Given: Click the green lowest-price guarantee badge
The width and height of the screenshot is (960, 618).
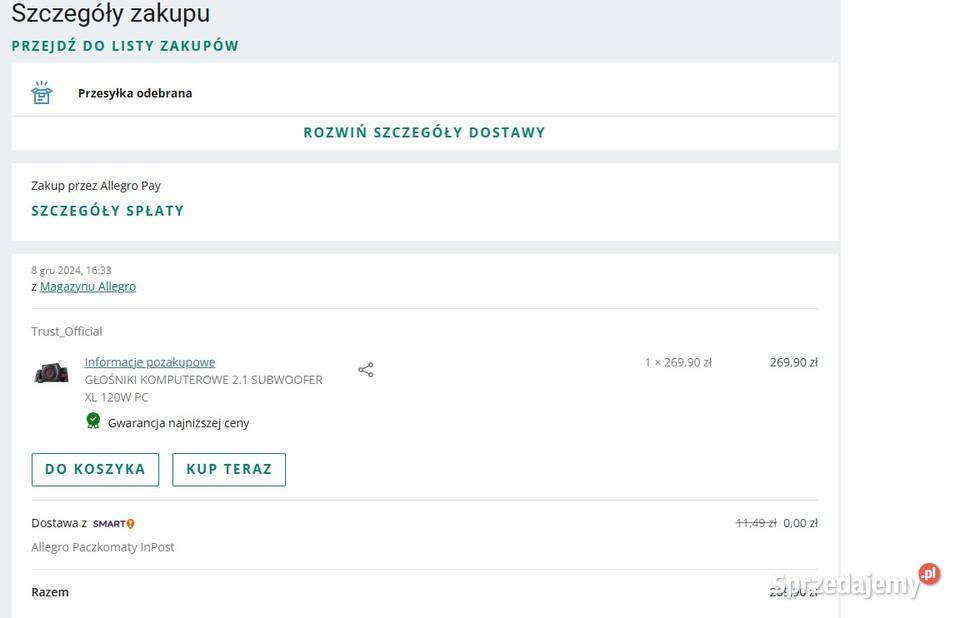Looking at the screenshot, I should (x=93, y=421).
